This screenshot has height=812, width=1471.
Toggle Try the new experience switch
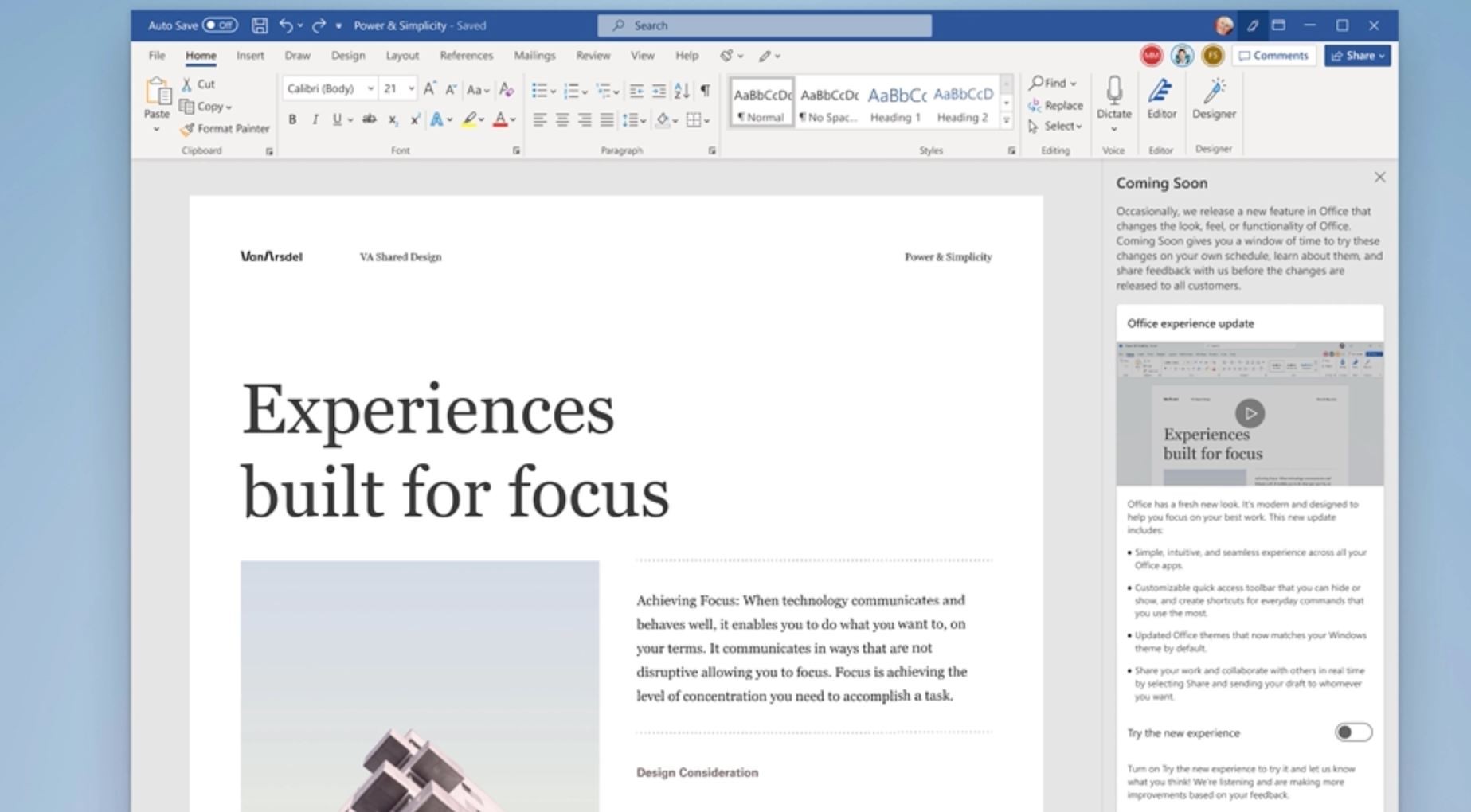1353,732
